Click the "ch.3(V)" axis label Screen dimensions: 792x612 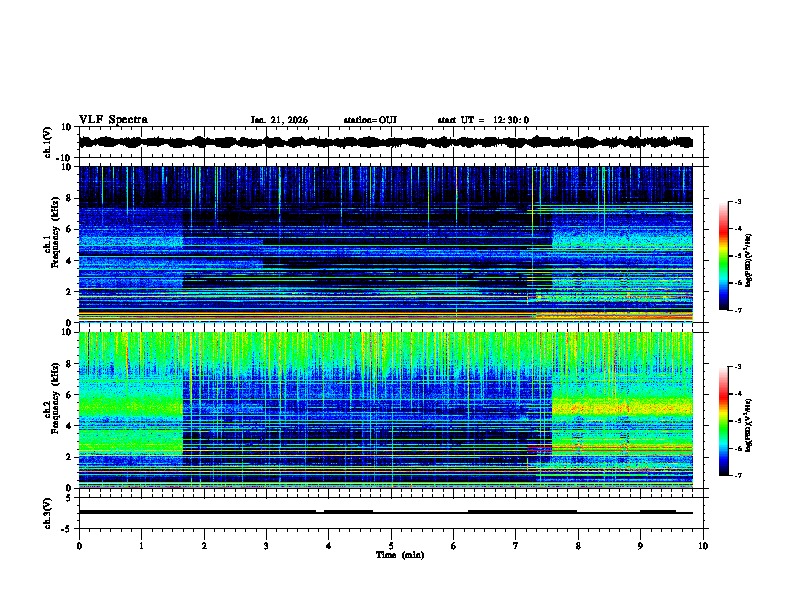(x=48, y=513)
